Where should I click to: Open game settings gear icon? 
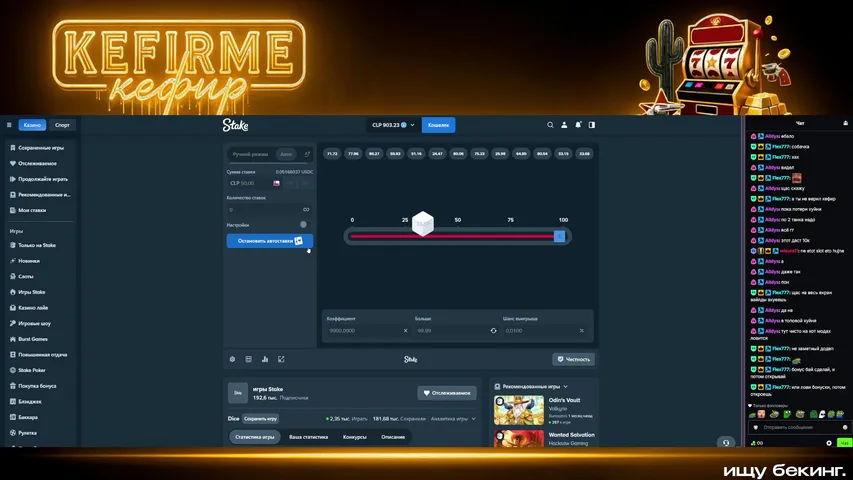coord(232,359)
